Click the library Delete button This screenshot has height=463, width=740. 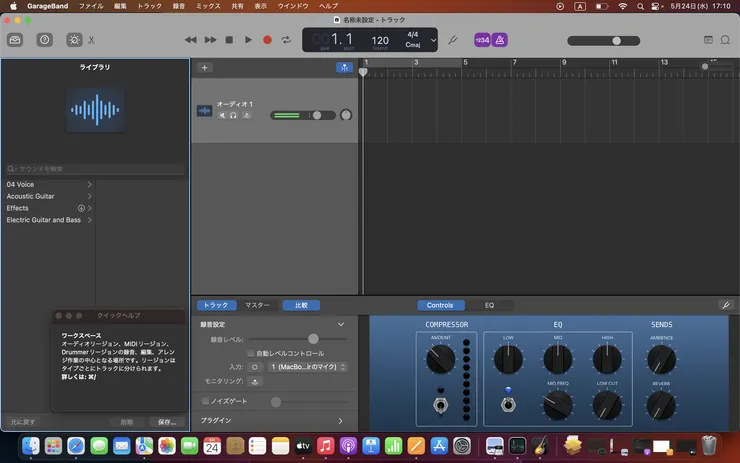coord(127,422)
